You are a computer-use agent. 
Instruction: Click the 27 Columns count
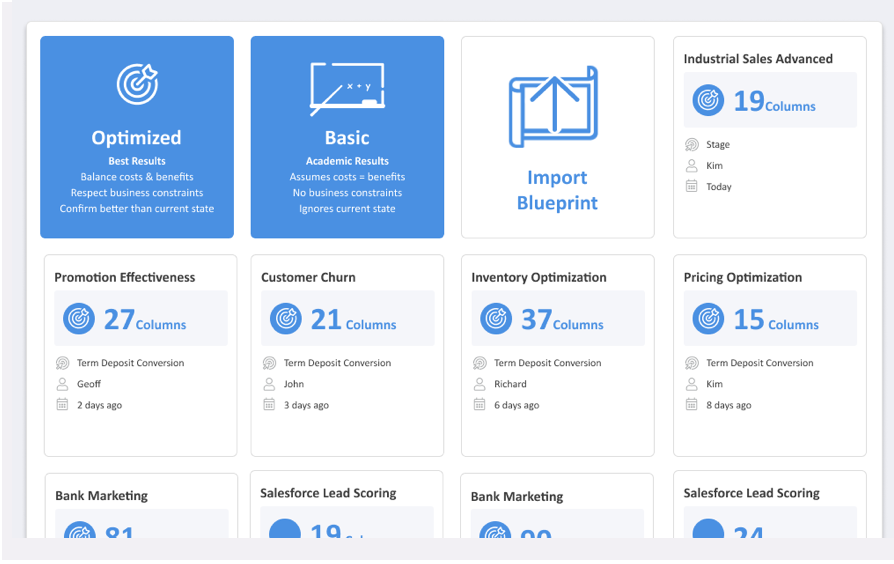pos(145,319)
